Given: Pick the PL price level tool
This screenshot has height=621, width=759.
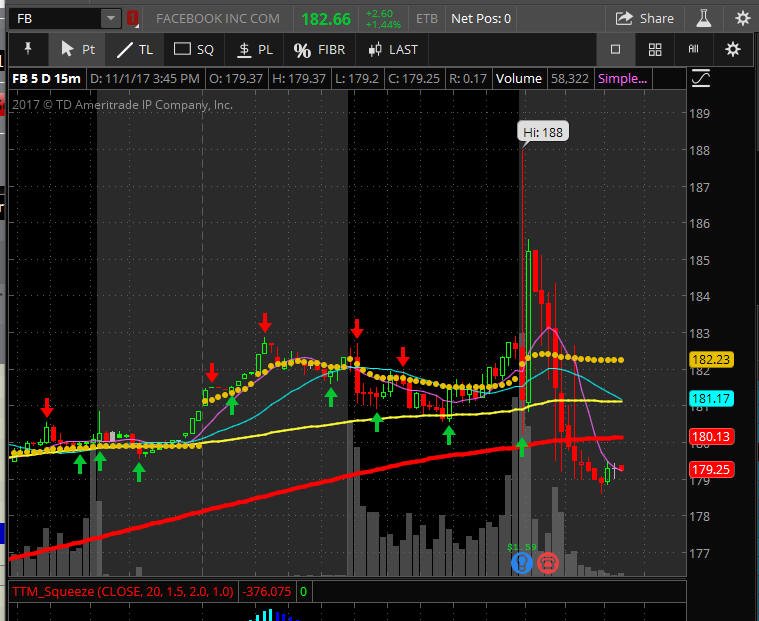Looking at the screenshot, I should [x=255, y=49].
